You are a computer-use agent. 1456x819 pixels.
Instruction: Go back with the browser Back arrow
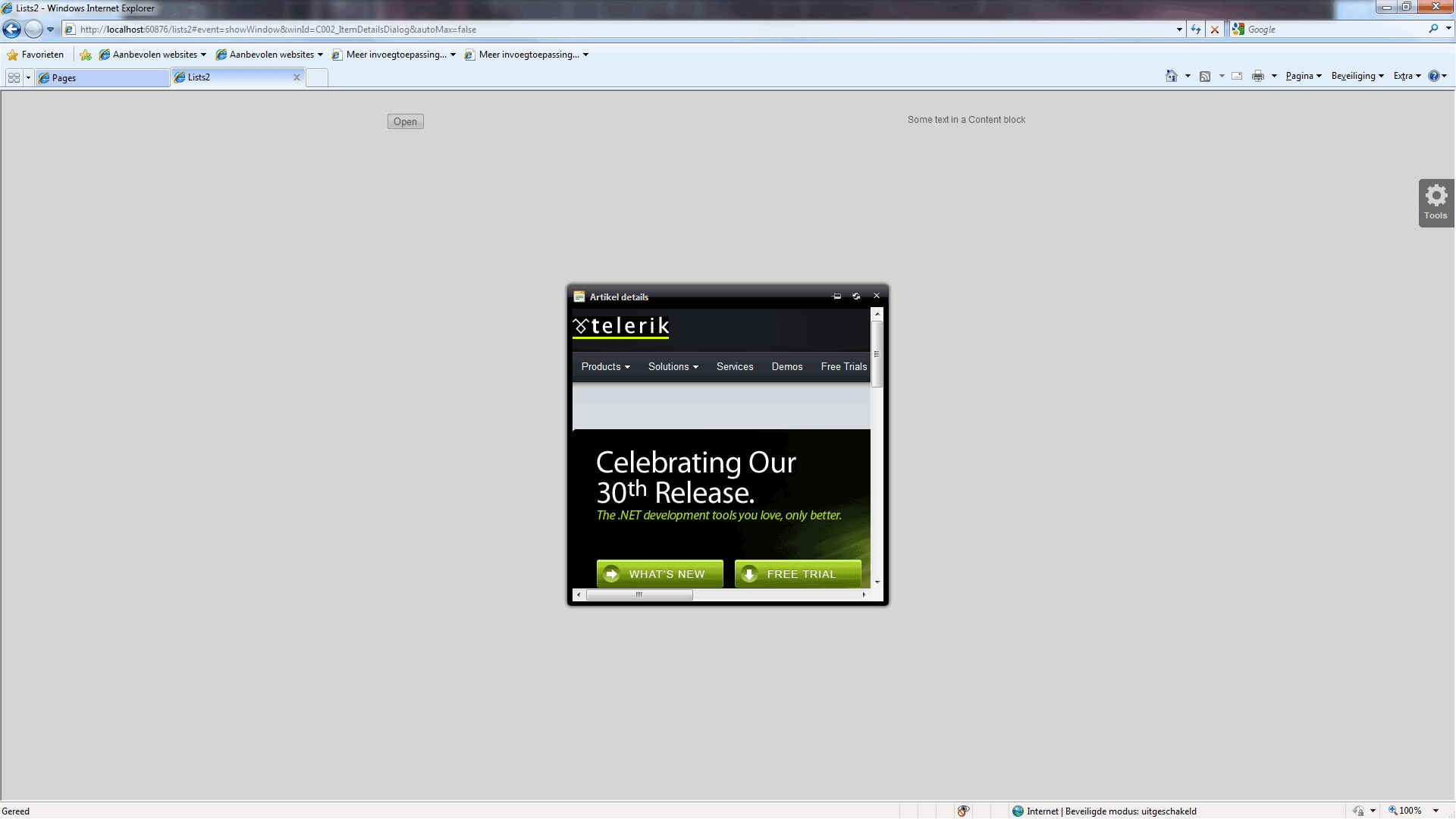(x=12, y=30)
